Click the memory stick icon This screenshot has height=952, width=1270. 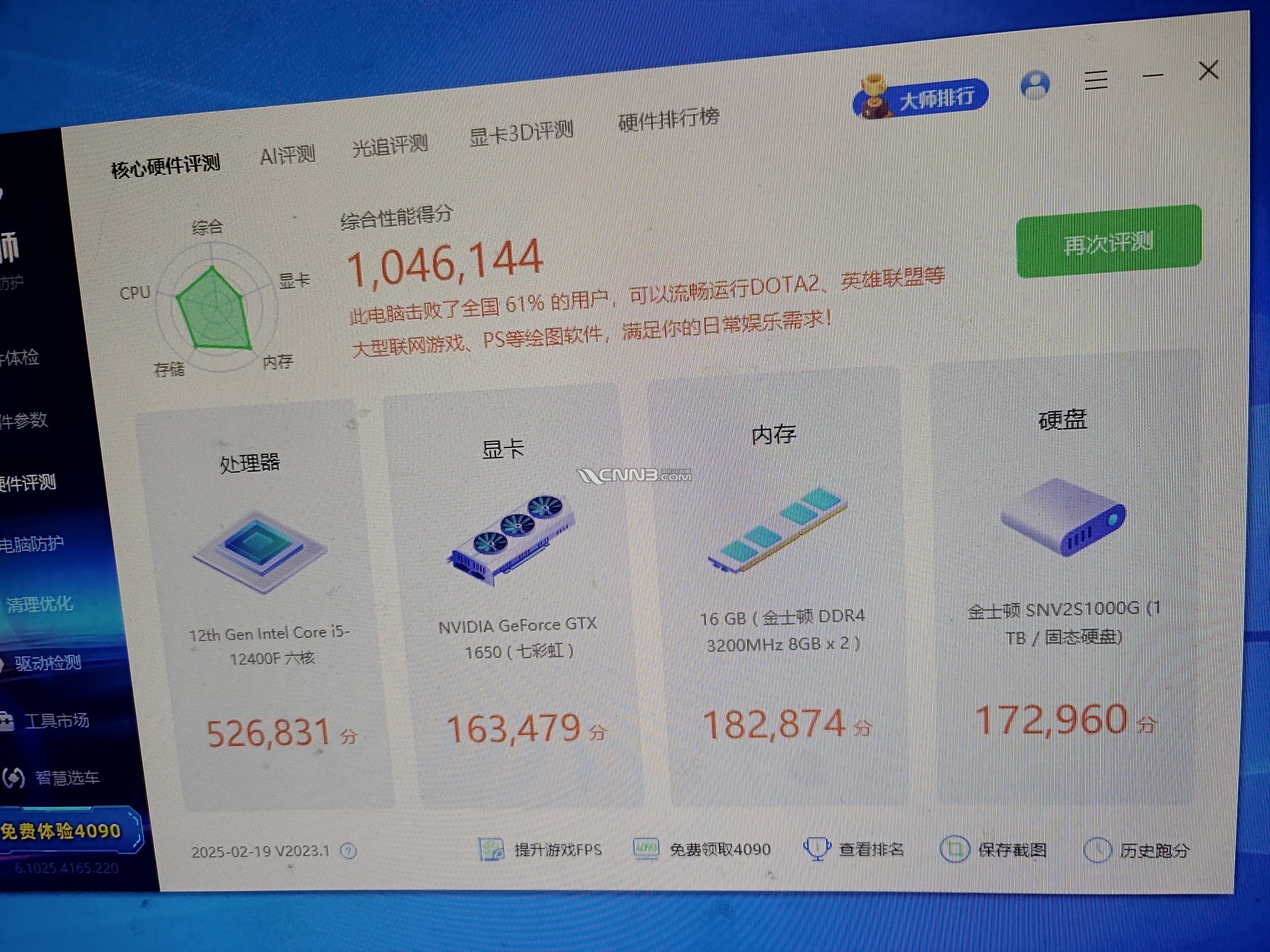778,530
